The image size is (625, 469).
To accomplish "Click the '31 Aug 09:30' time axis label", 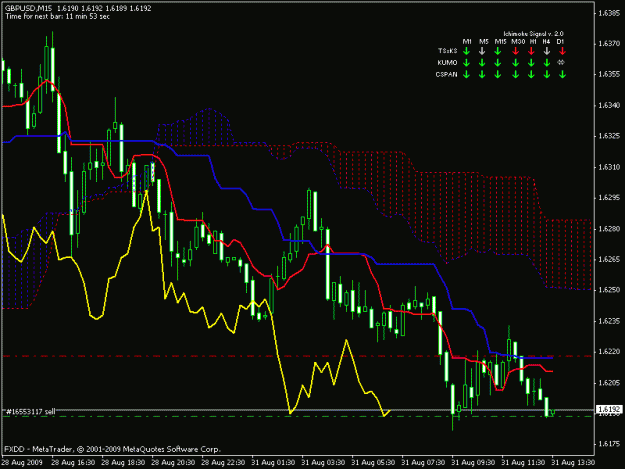I will click(473, 463).
